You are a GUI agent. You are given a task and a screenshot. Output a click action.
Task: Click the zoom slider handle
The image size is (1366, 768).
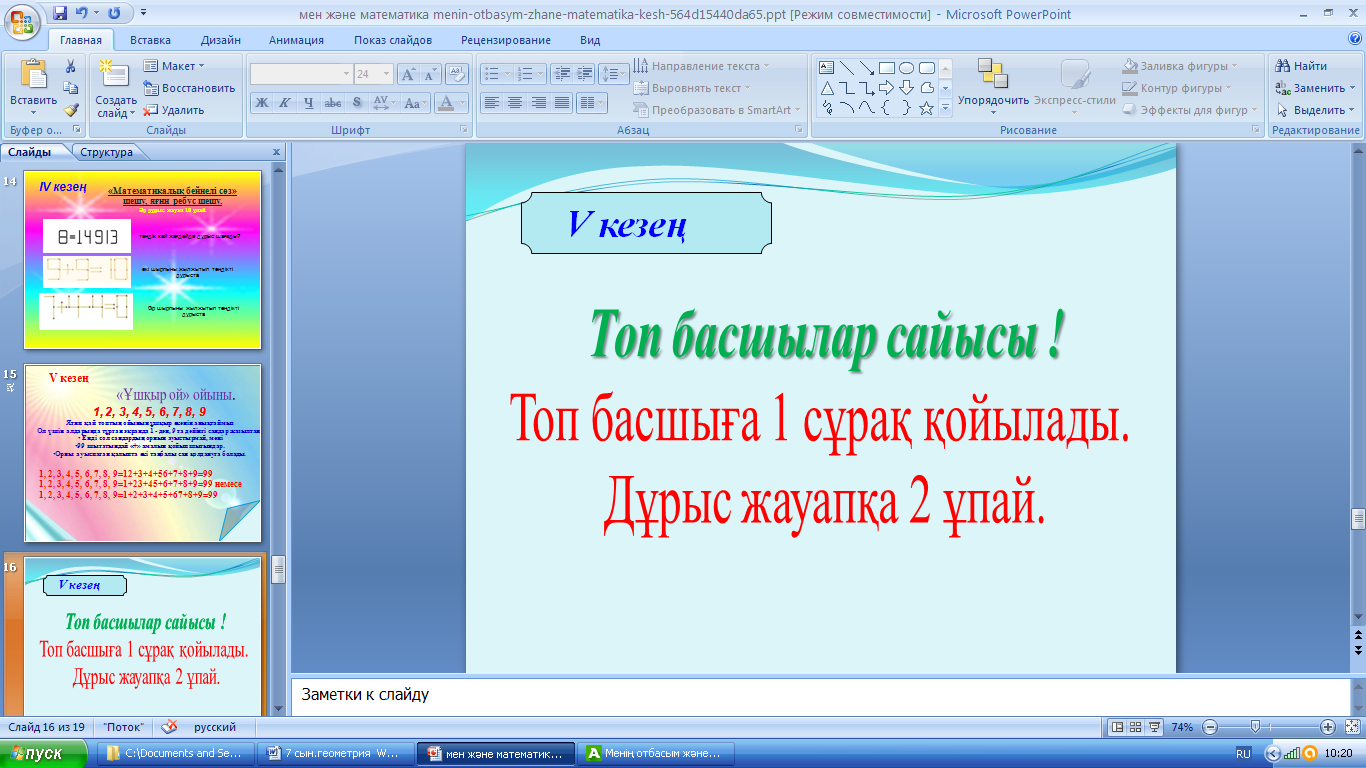point(1255,727)
